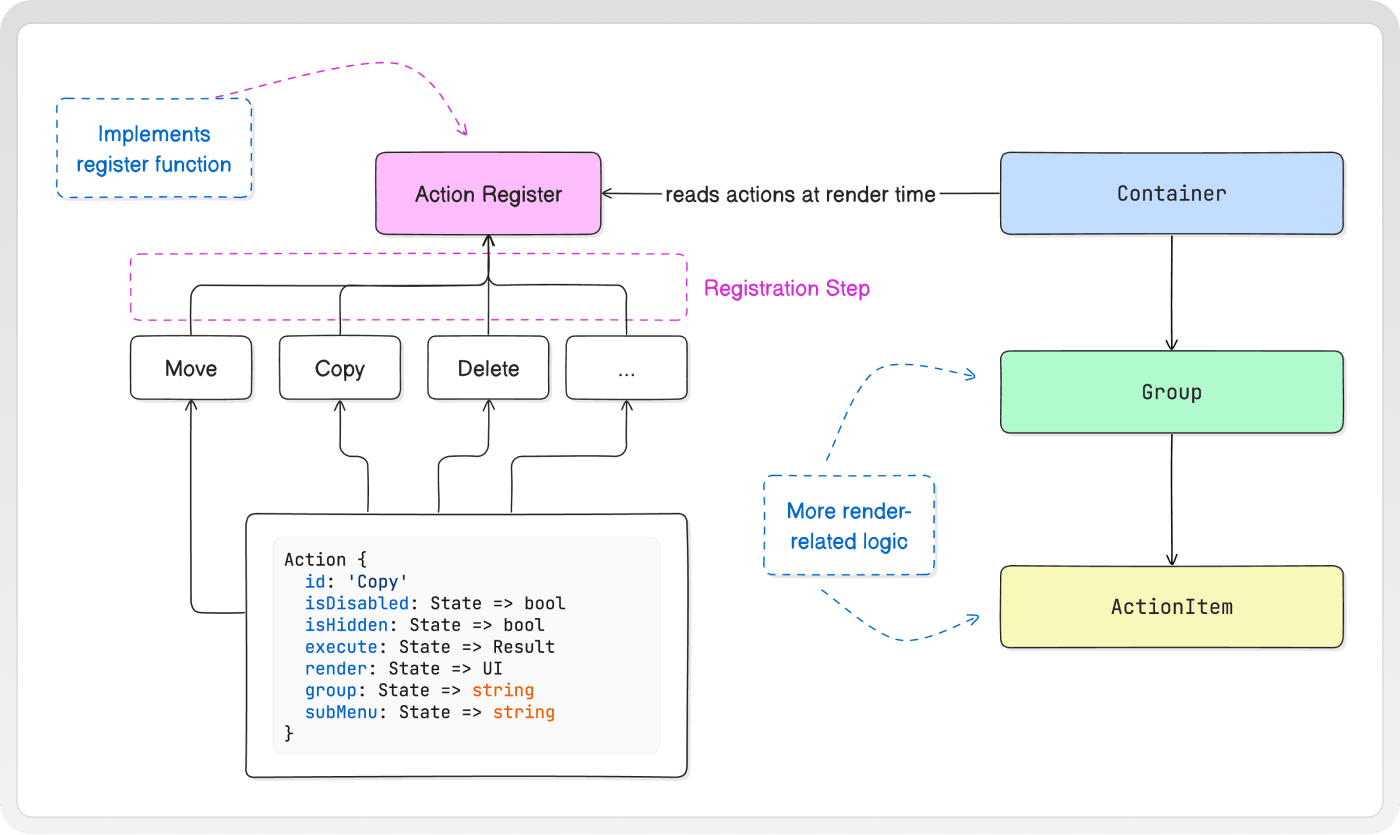Click the isDisabled property line
1400x835 pixels.
pyautogui.click(x=435, y=603)
